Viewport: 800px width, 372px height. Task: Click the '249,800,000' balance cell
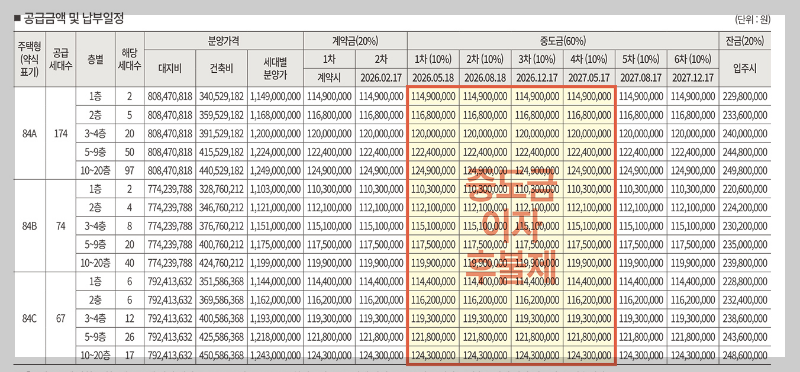point(744,170)
